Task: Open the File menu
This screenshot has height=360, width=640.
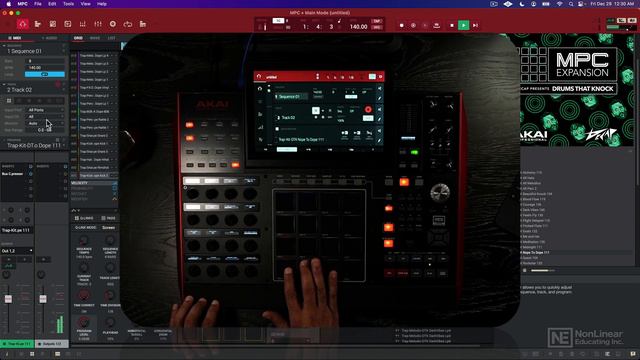Action: pos(38,4)
